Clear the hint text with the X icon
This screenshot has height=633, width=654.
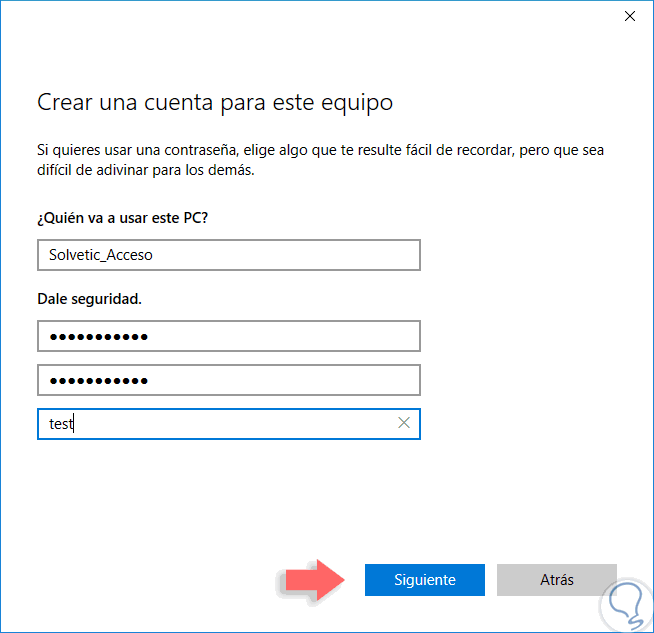[x=404, y=423]
